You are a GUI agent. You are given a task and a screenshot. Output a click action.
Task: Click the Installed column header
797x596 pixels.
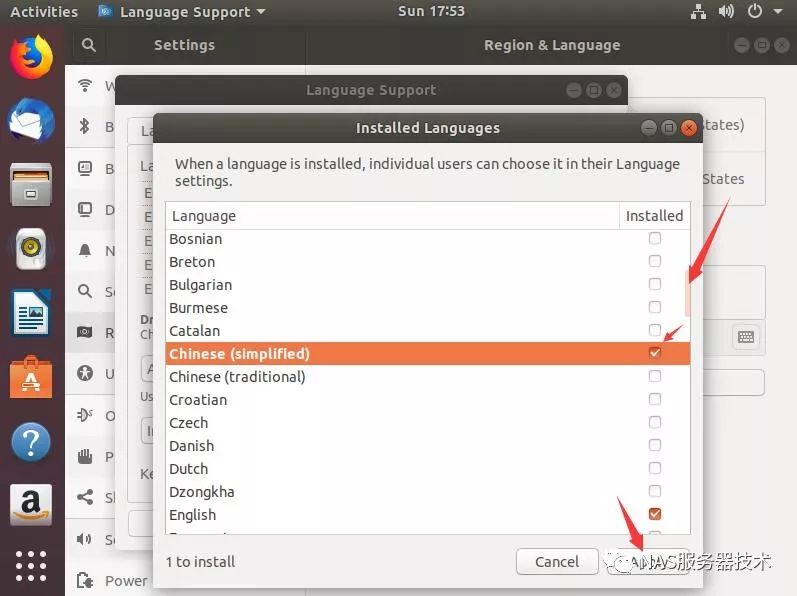point(655,216)
